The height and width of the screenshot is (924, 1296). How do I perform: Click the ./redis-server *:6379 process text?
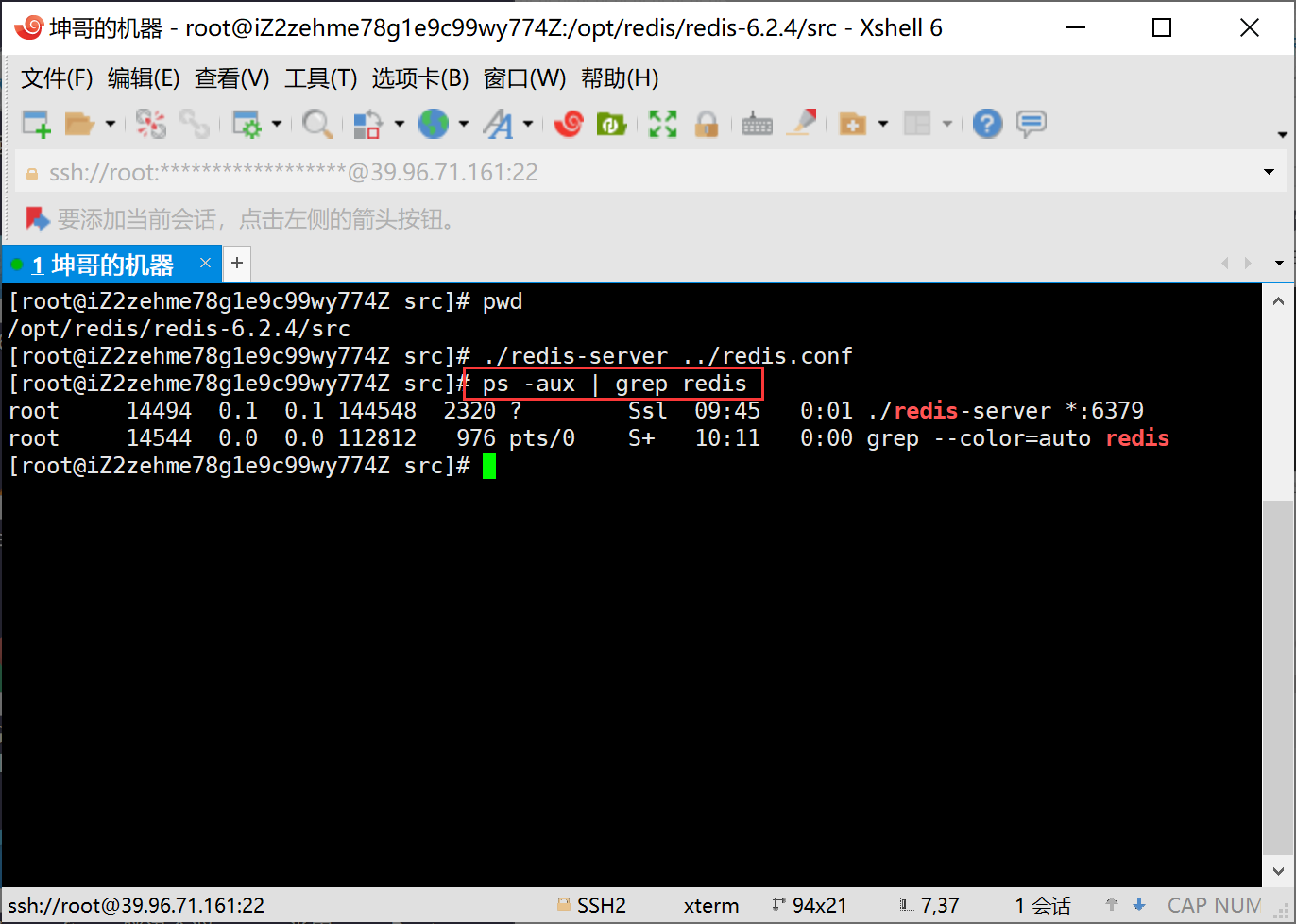coord(1005,411)
